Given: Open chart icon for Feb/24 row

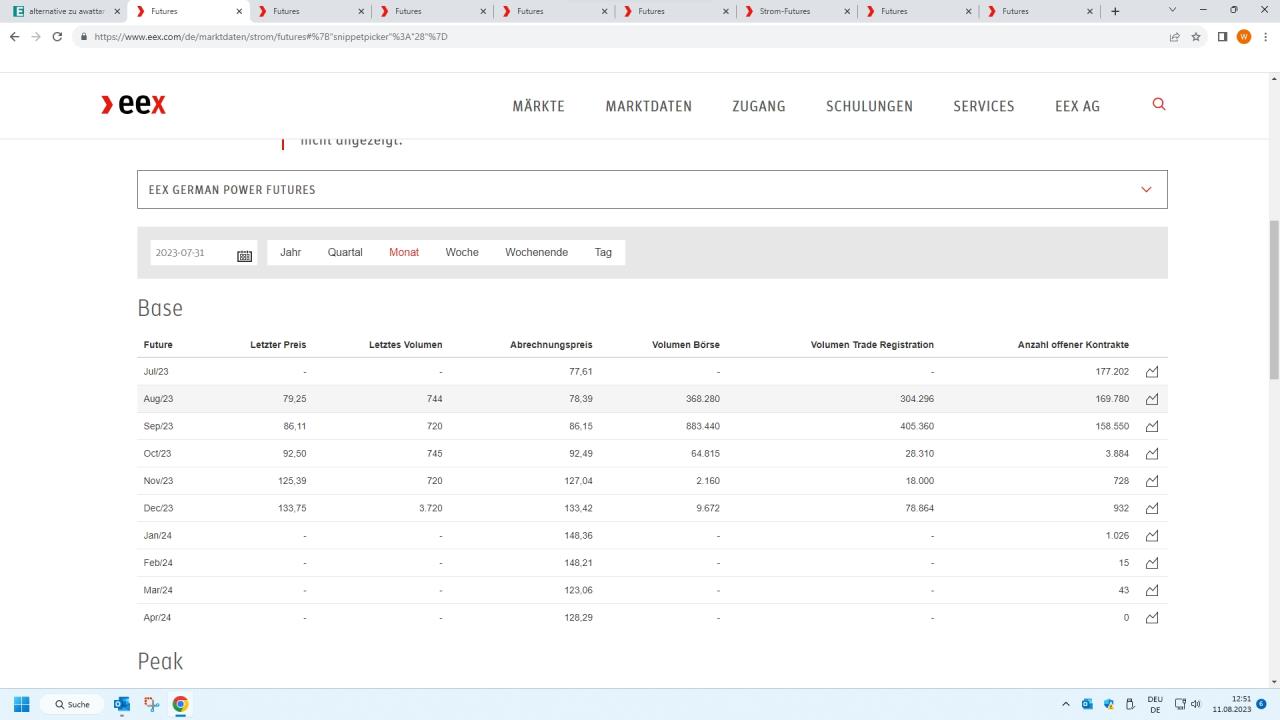Looking at the screenshot, I should (x=1152, y=563).
